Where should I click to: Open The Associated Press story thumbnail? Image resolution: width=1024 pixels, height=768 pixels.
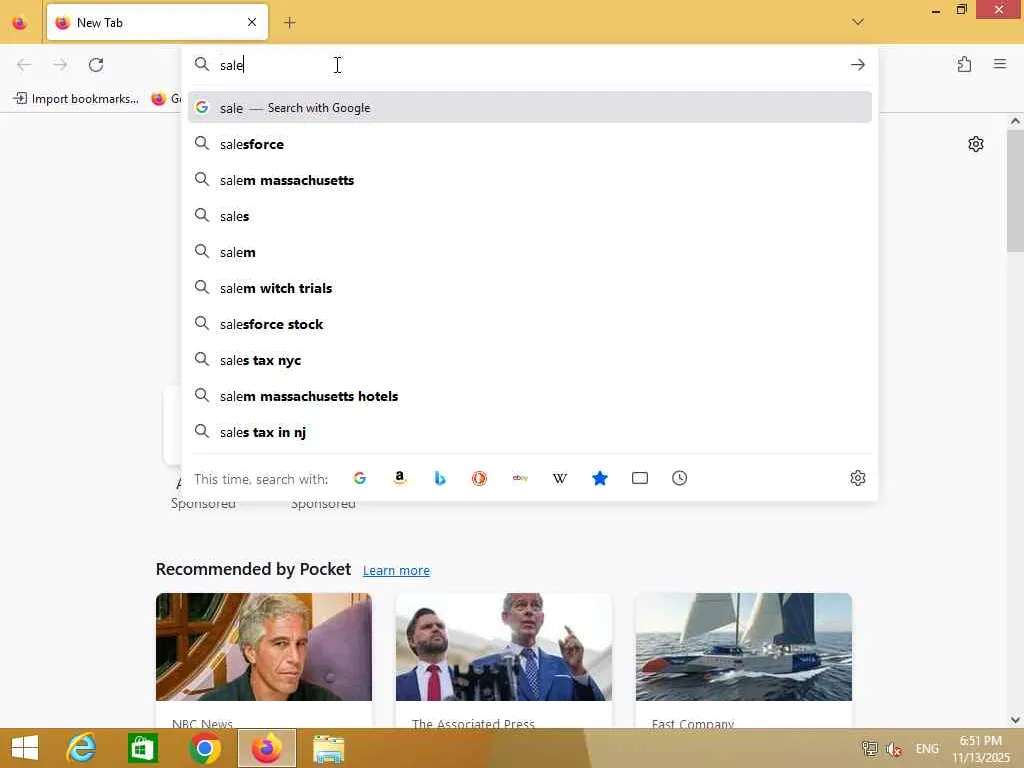[x=504, y=647]
